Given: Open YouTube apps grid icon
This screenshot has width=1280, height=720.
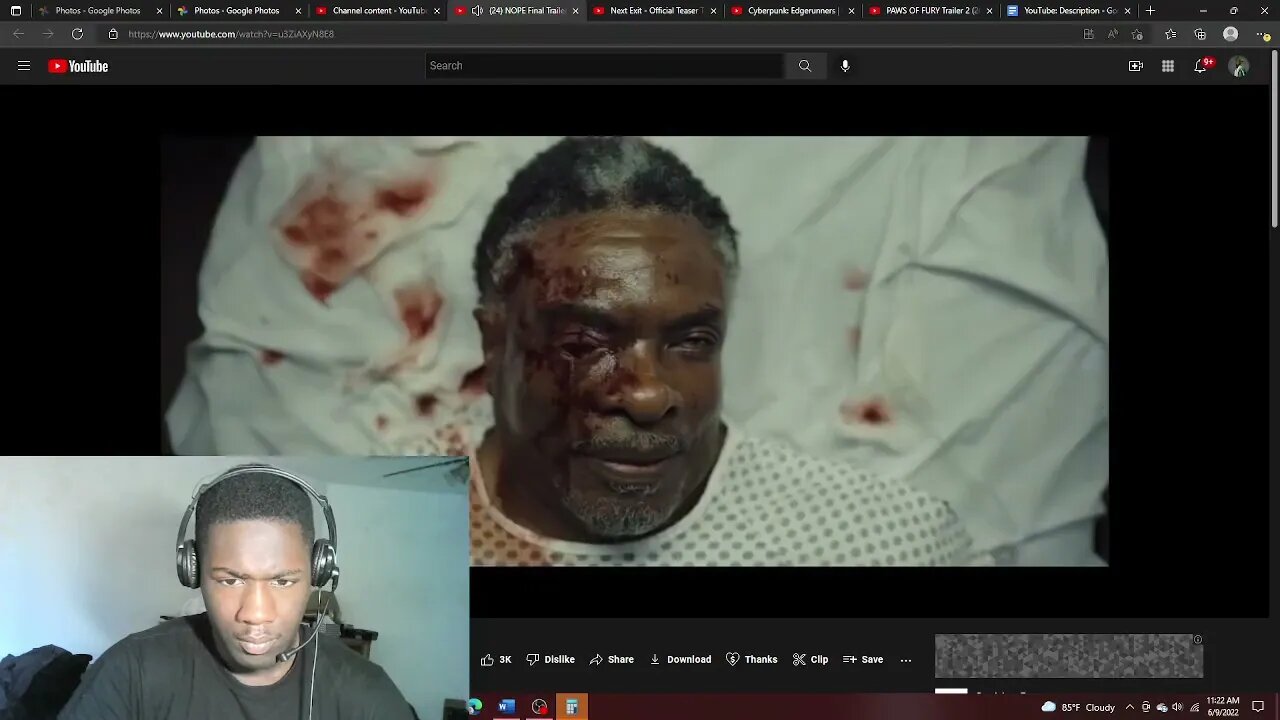Looking at the screenshot, I should tap(1168, 66).
